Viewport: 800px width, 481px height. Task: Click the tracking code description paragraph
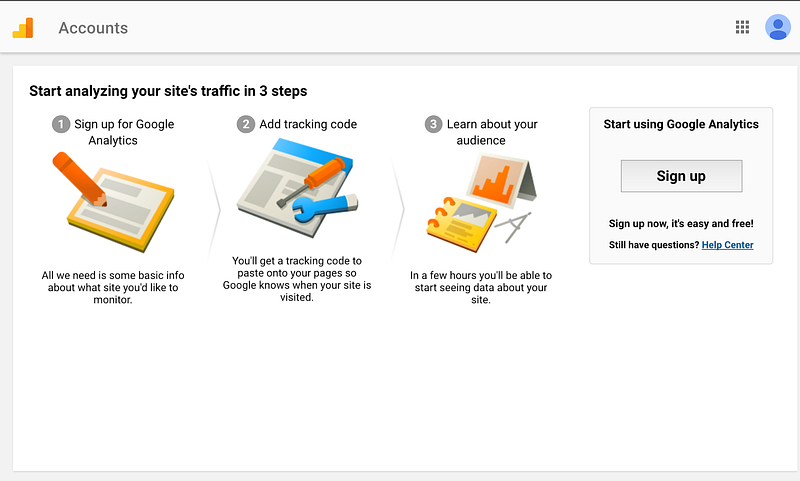click(297, 279)
